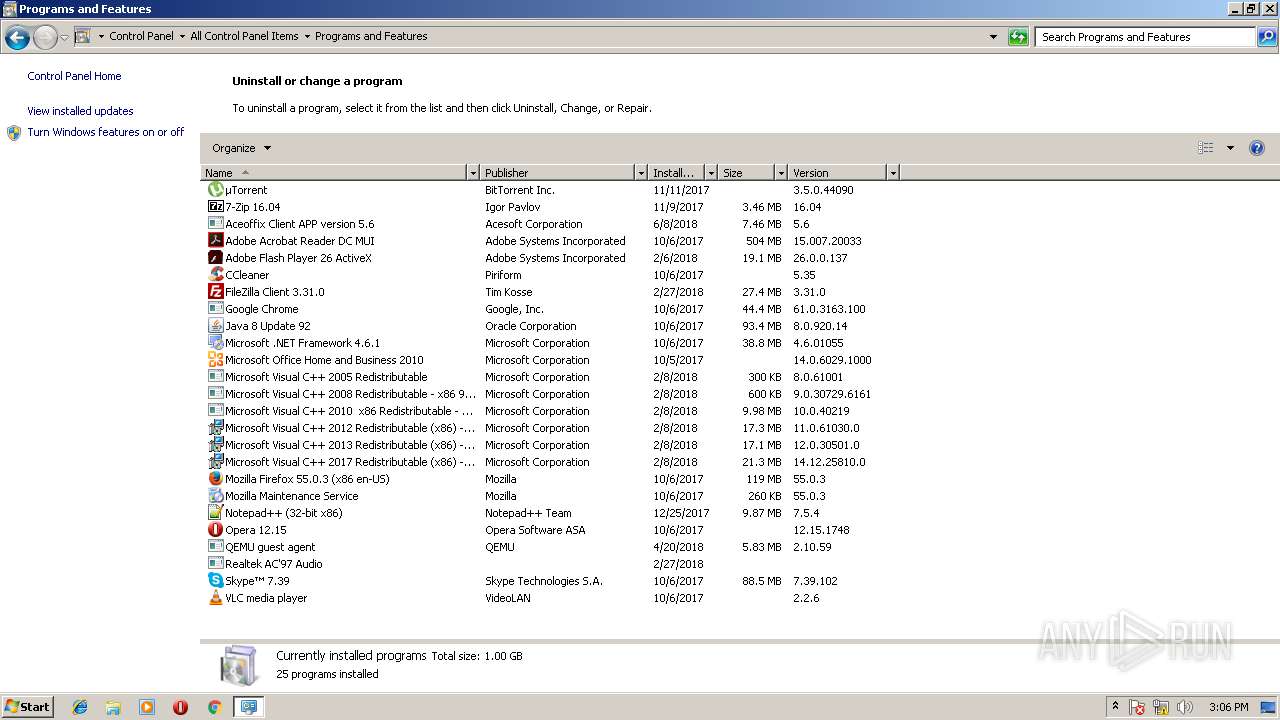Sort by the Name column header
The image size is (1280, 720).
(x=334, y=173)
